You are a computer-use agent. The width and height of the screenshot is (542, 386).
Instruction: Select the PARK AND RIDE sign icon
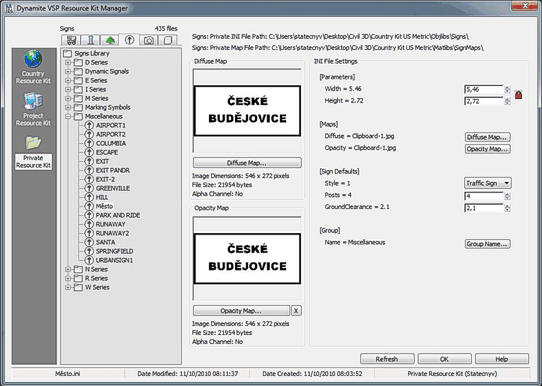click(89, 215)
